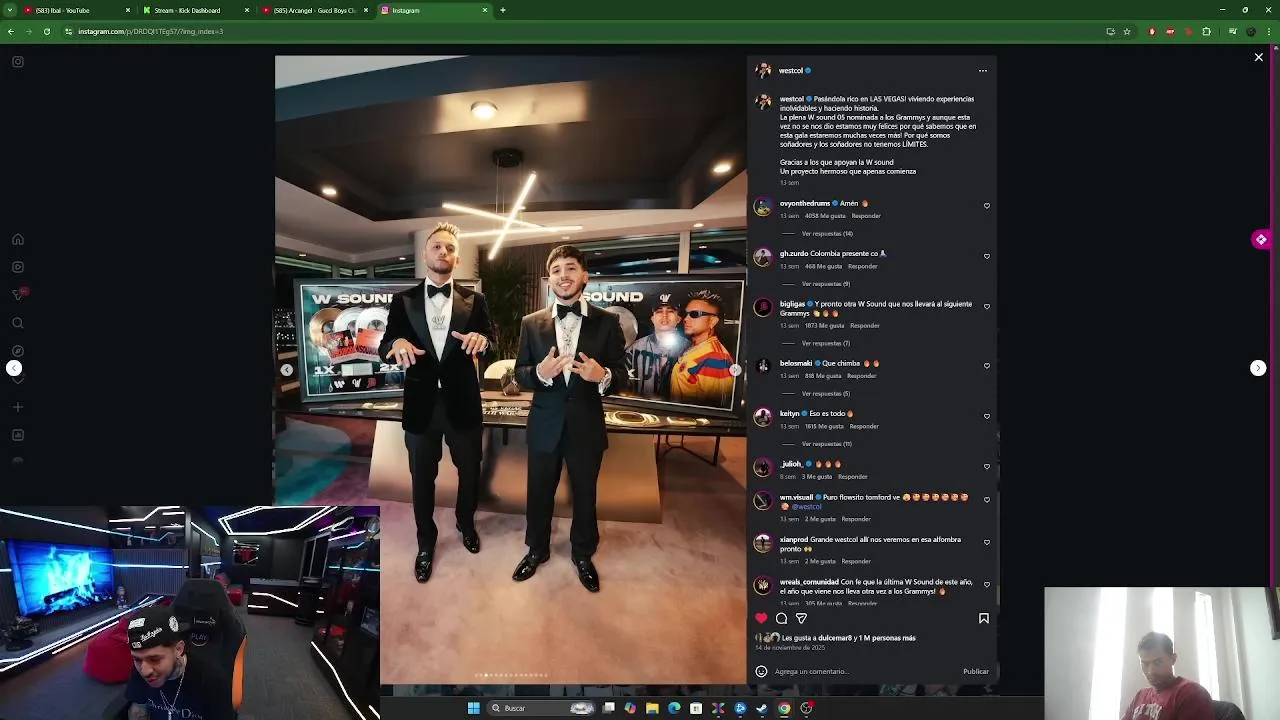Like the post with the red heart

pos(761,618)
